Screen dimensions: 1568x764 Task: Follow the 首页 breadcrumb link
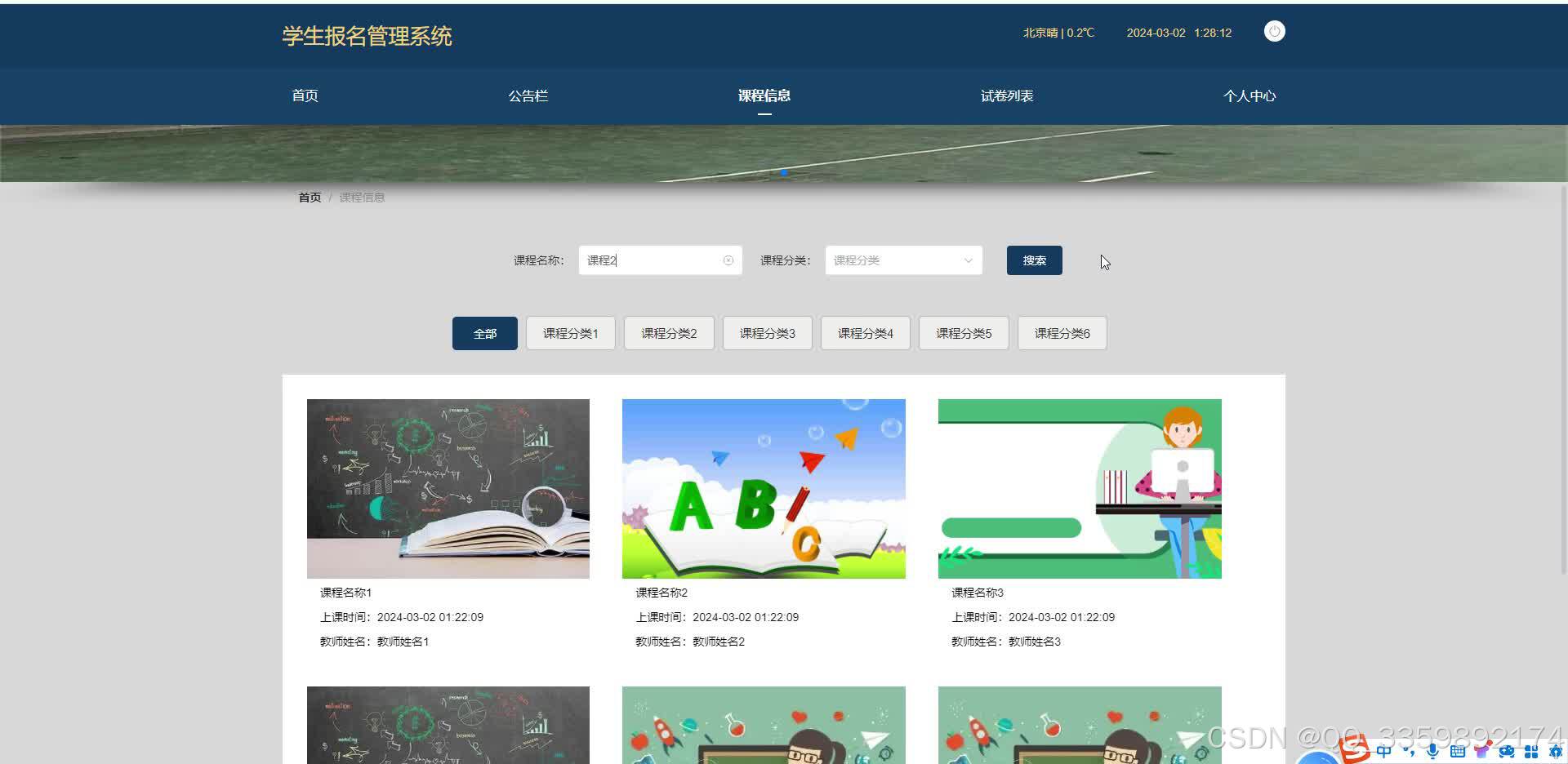pyautogui.click(x=309, y=197)
